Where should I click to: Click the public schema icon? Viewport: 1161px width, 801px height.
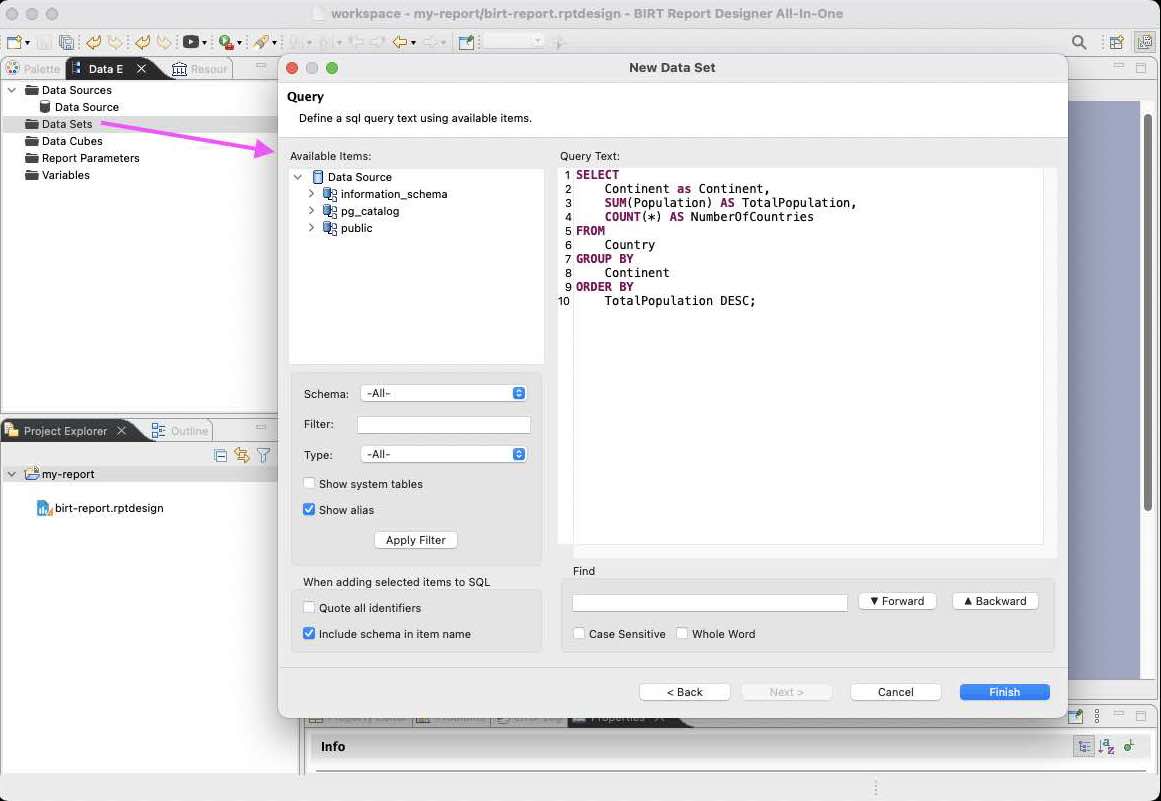(330, 228)
